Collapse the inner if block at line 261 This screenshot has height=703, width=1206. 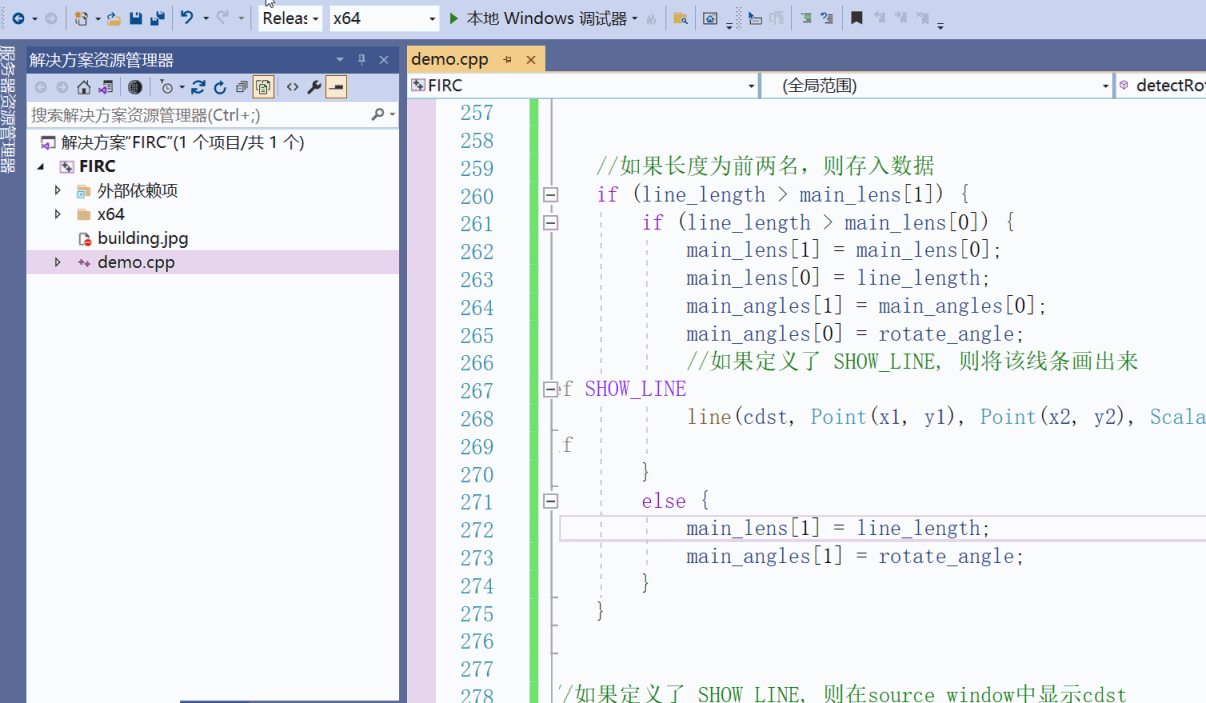coord(550,223)
